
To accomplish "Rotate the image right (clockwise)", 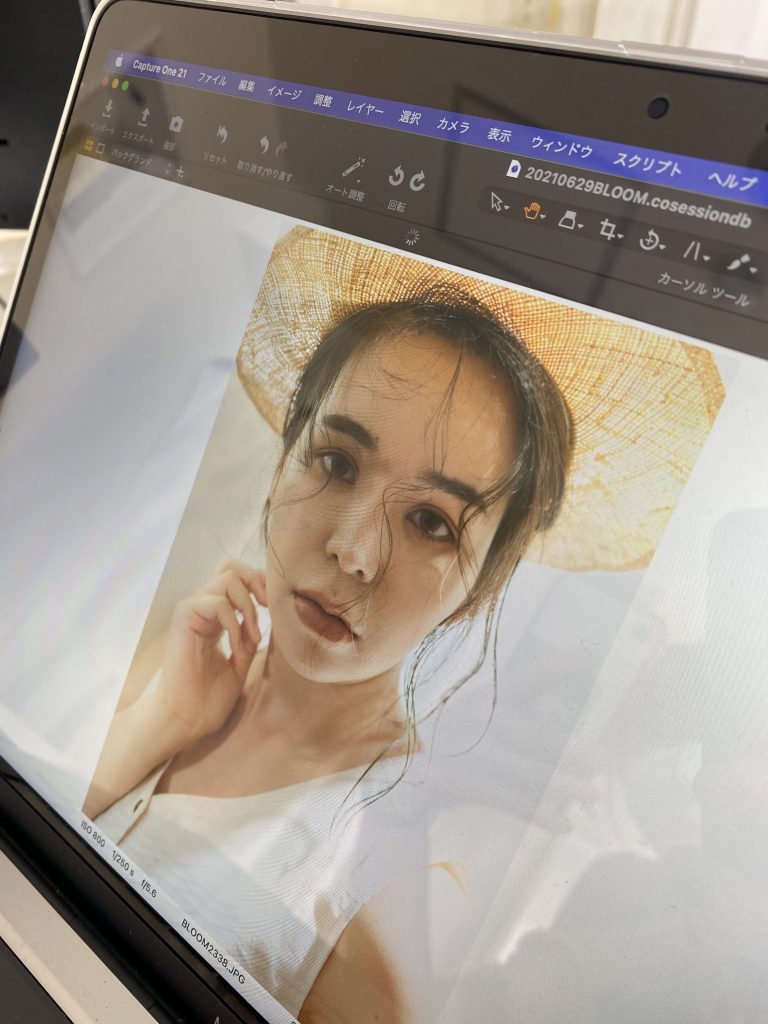I will pyautogui.click(x=417, y=182).
